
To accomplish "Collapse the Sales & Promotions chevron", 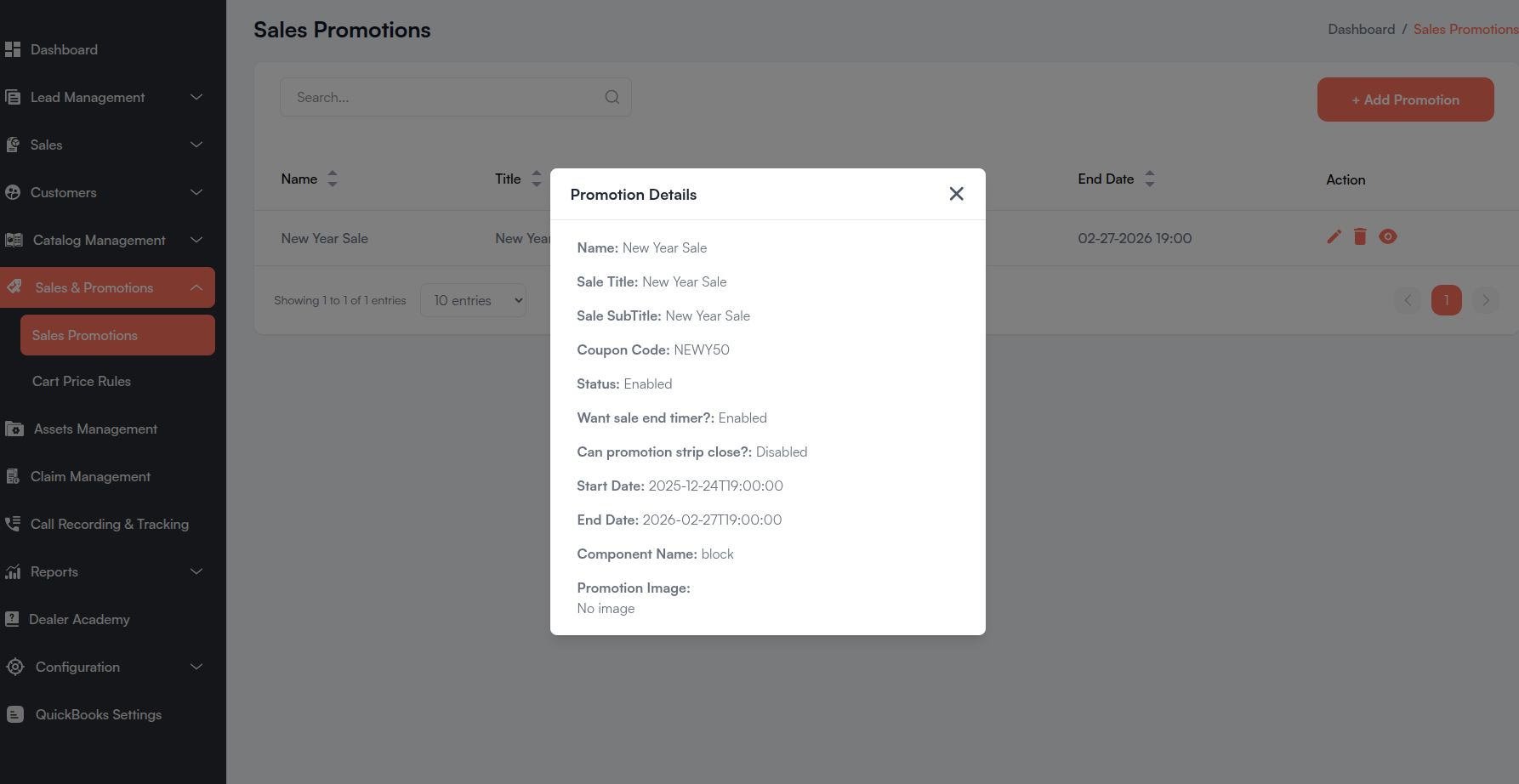I will tap(196, 287).
